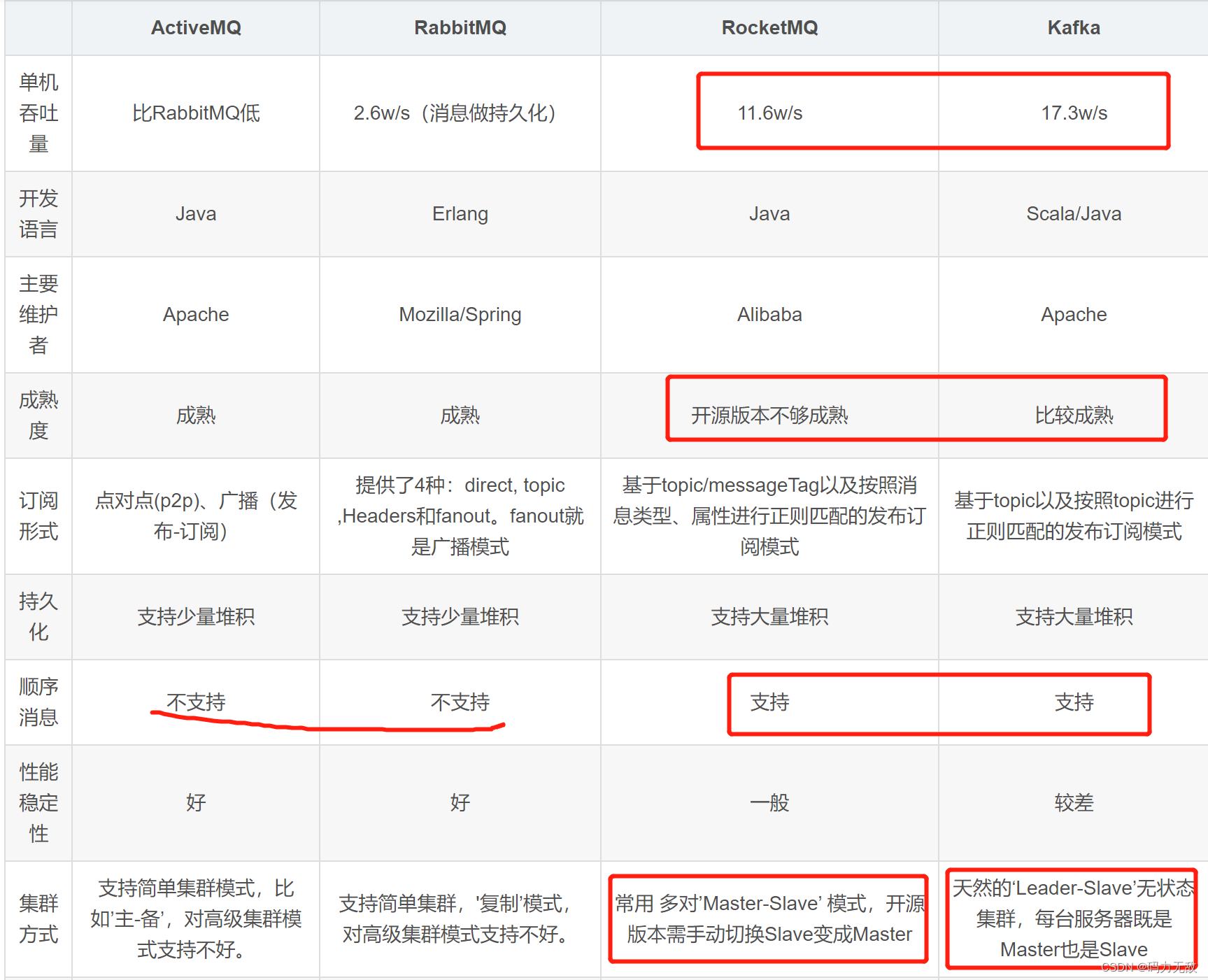Click the Alibaba maintainer cell
Viewport: 1208px width, 980px height.
(769, 315)
